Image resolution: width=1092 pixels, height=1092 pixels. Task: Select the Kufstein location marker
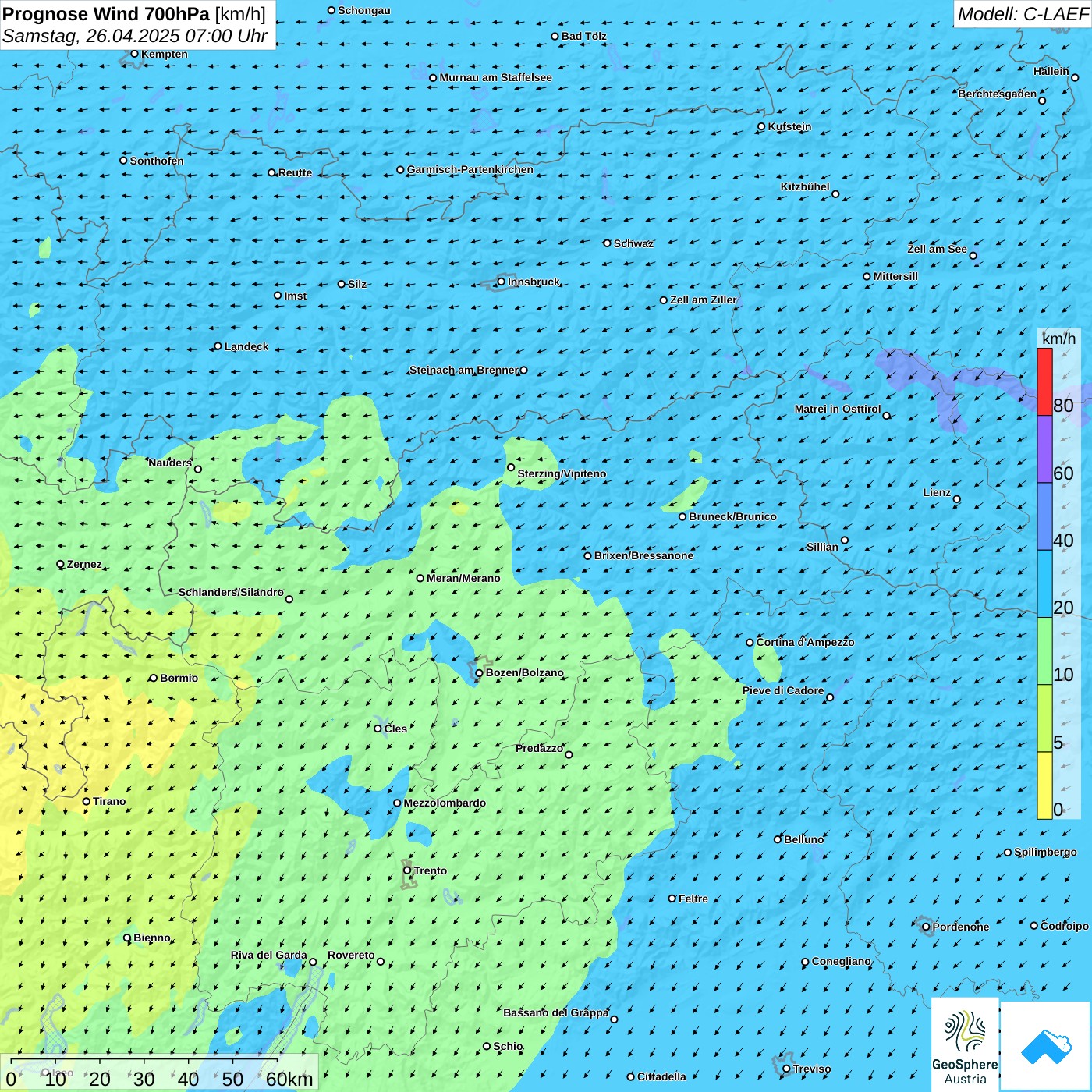761,126
